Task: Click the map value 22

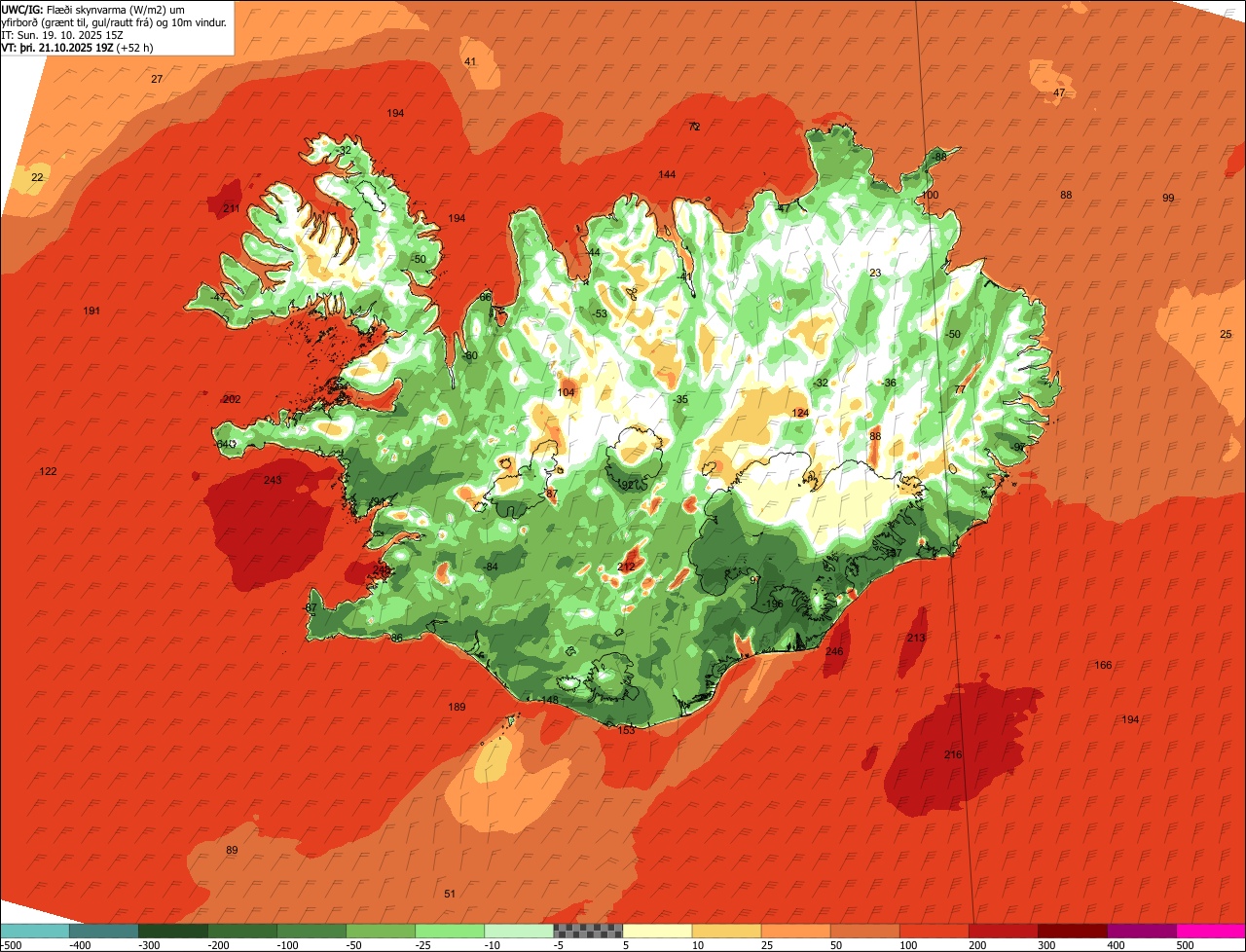Action: click(37, 177)
